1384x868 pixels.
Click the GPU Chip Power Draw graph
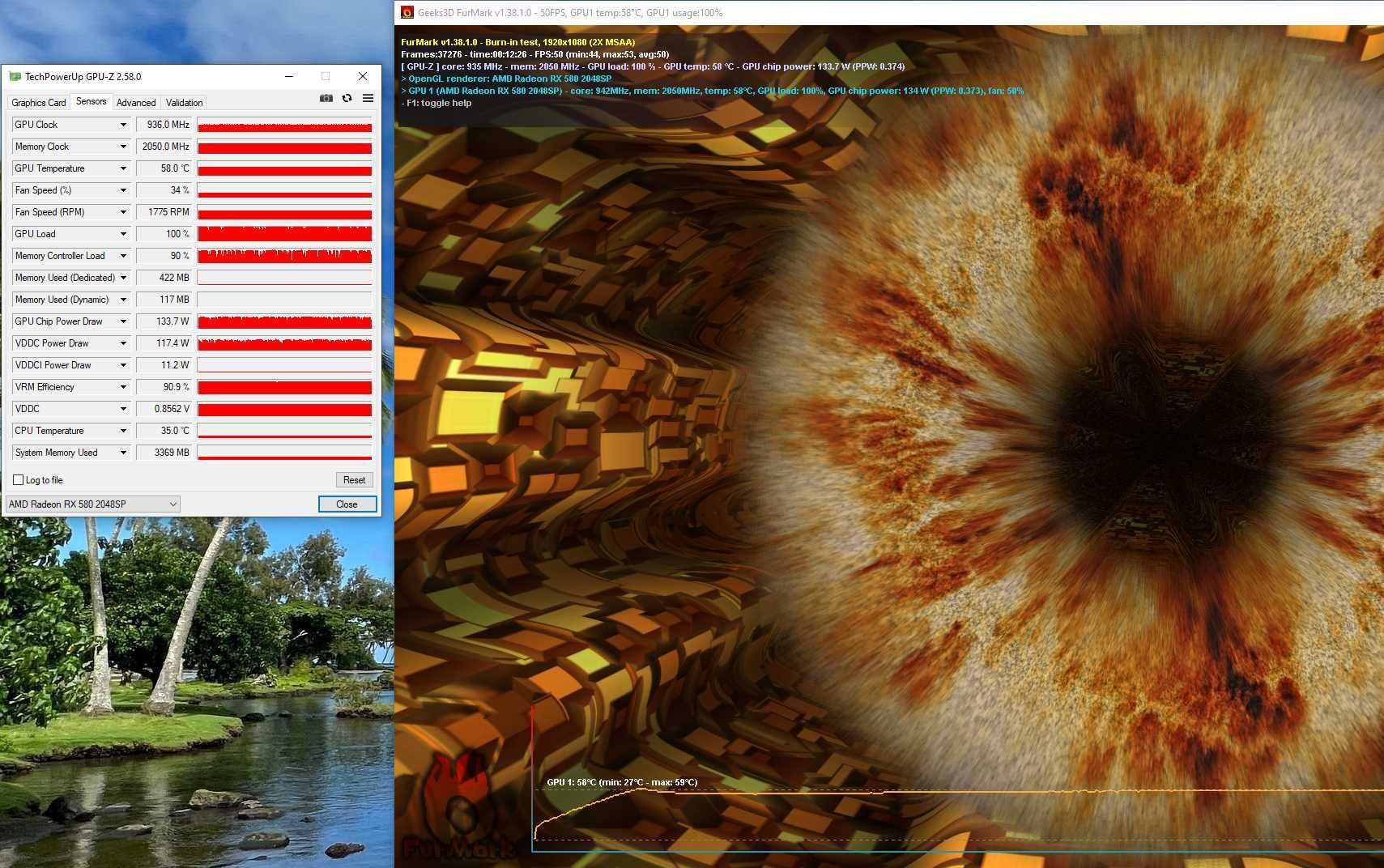[284, 321]
